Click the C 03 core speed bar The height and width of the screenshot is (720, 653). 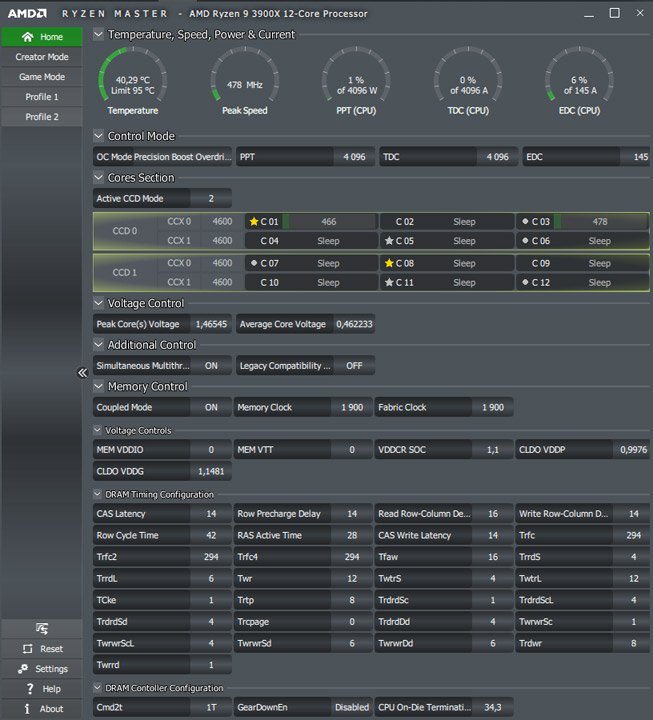point(601,221)
